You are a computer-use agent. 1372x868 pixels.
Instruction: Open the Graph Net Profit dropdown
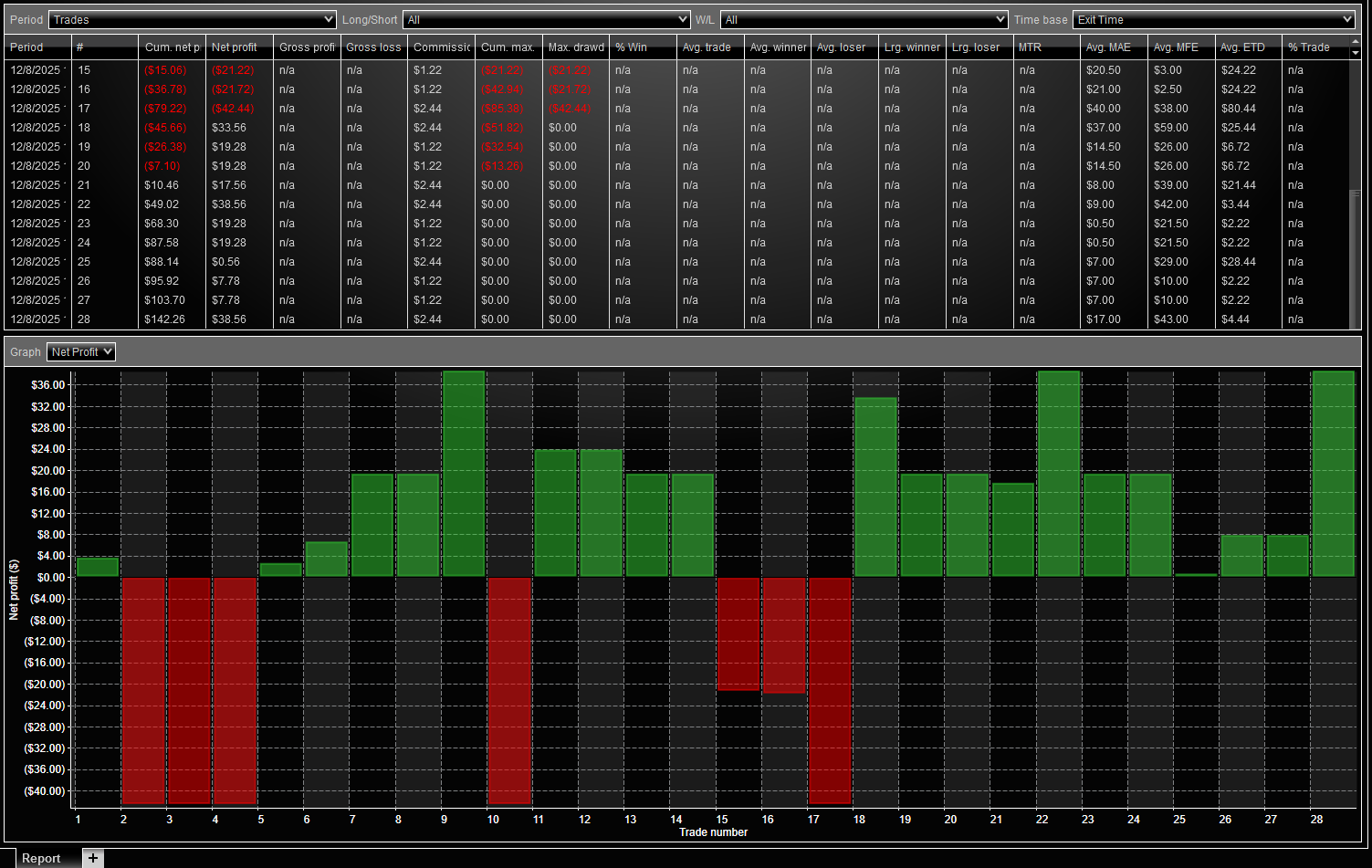81,352
